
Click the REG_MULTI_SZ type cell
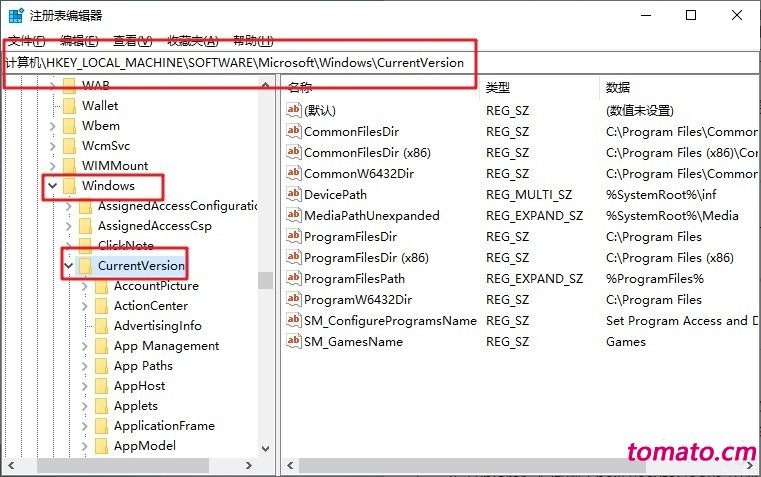[x=529, y=195]
